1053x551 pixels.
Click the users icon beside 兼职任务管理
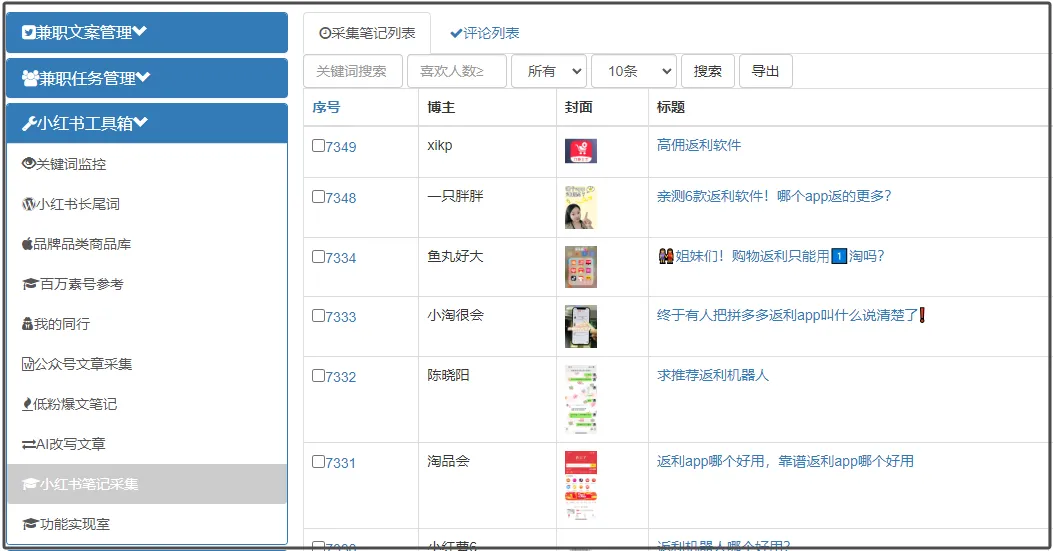(x=30, y=78)
